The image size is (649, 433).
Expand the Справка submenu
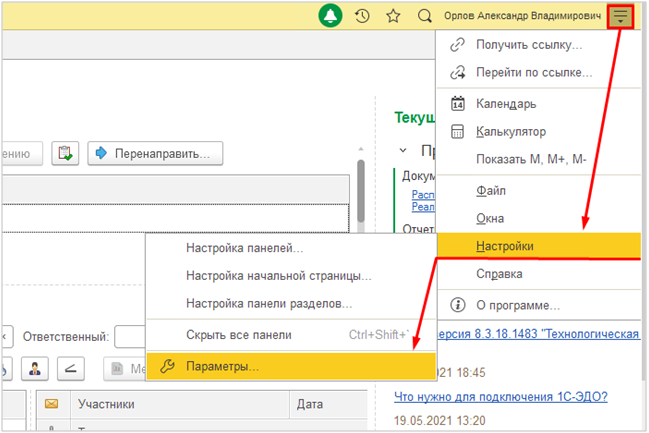click(498, 273)
